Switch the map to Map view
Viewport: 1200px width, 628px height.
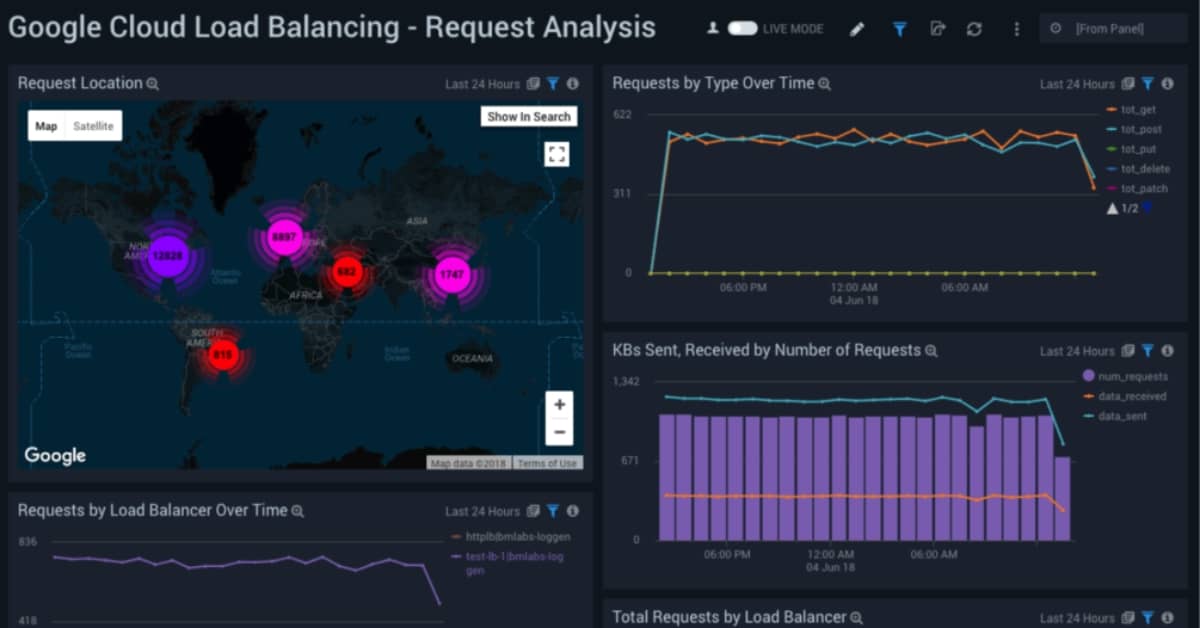pyautogui.click(x=46, y=126)
